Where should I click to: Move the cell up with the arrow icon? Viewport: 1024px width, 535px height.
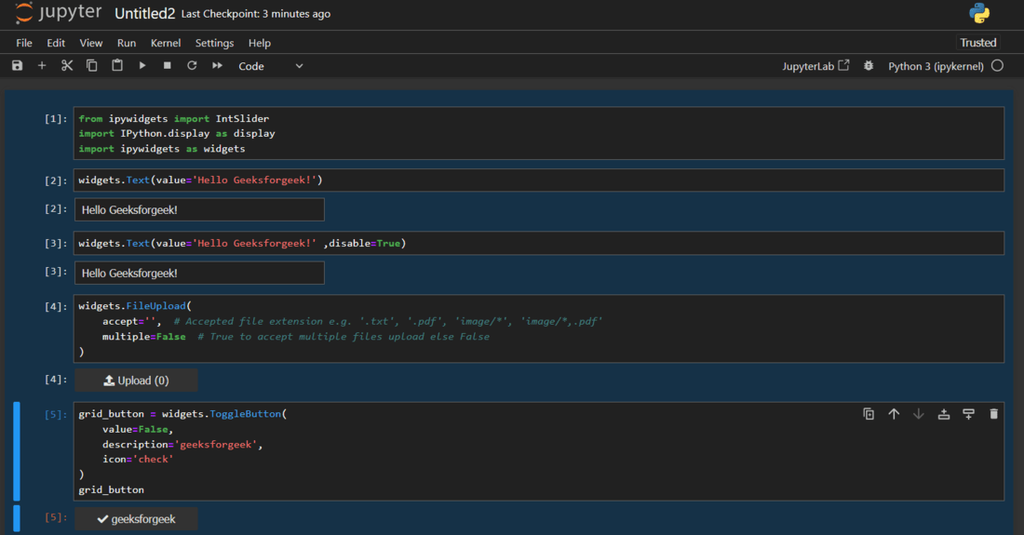click(x=894, y=414)
